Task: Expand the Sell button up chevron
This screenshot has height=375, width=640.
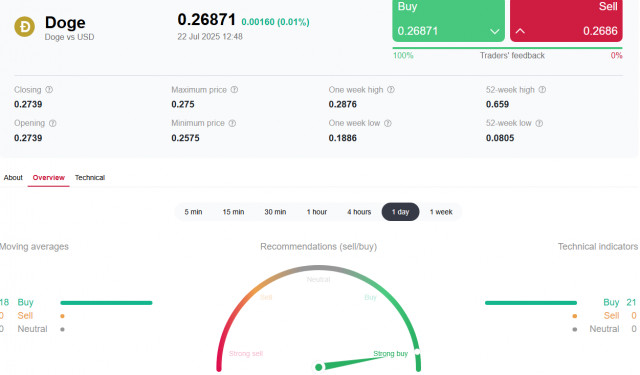Action: pos(520,31)
